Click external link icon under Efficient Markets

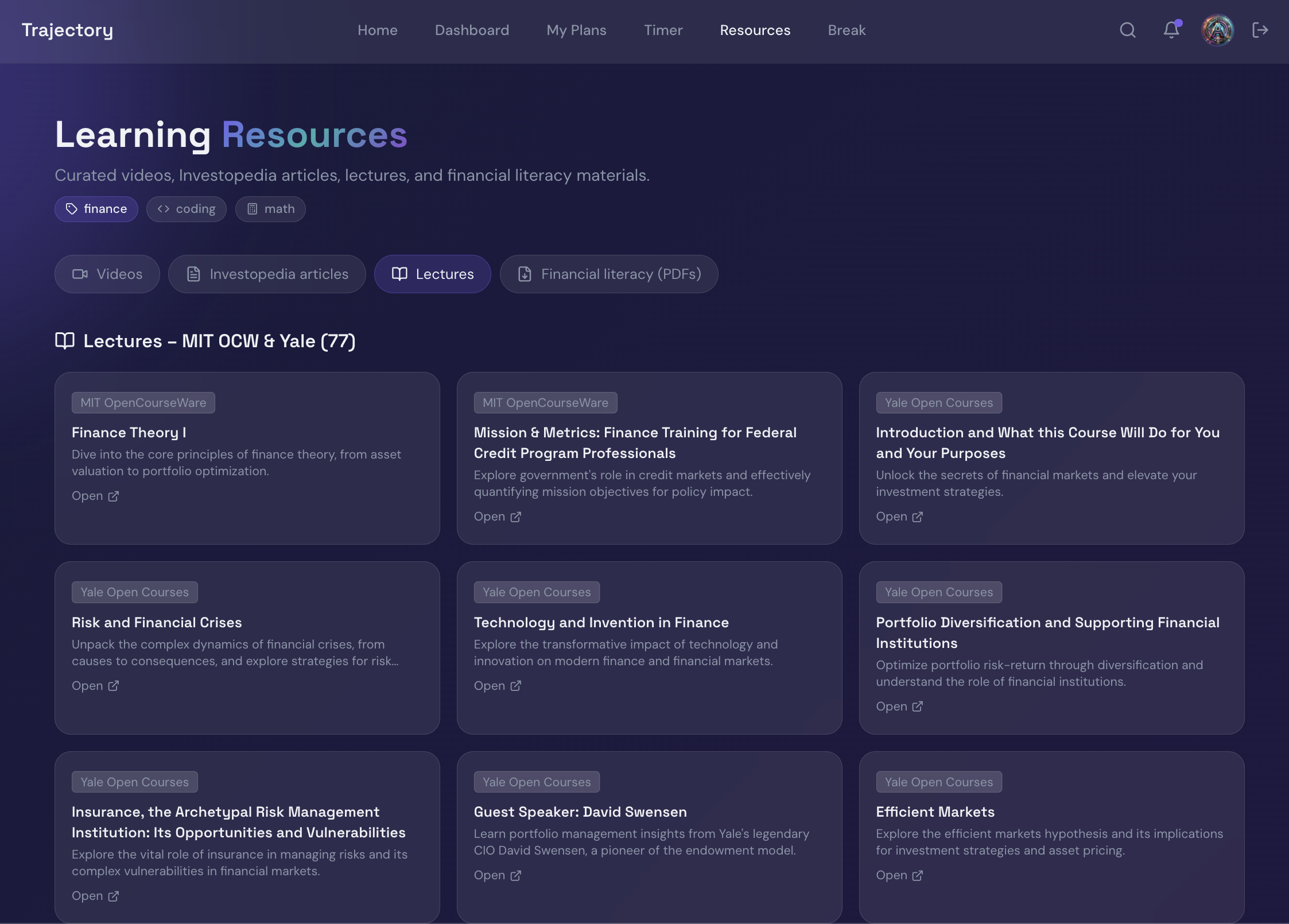917,875
